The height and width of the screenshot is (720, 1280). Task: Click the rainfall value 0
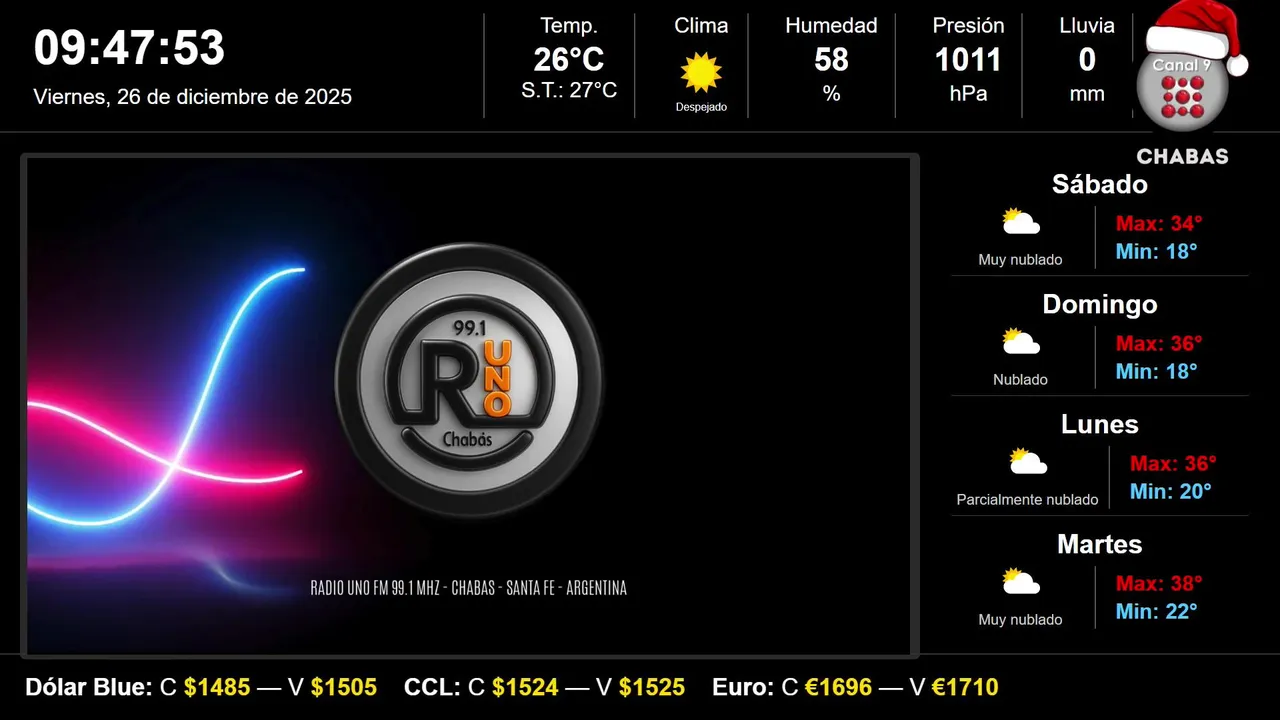1087,60
